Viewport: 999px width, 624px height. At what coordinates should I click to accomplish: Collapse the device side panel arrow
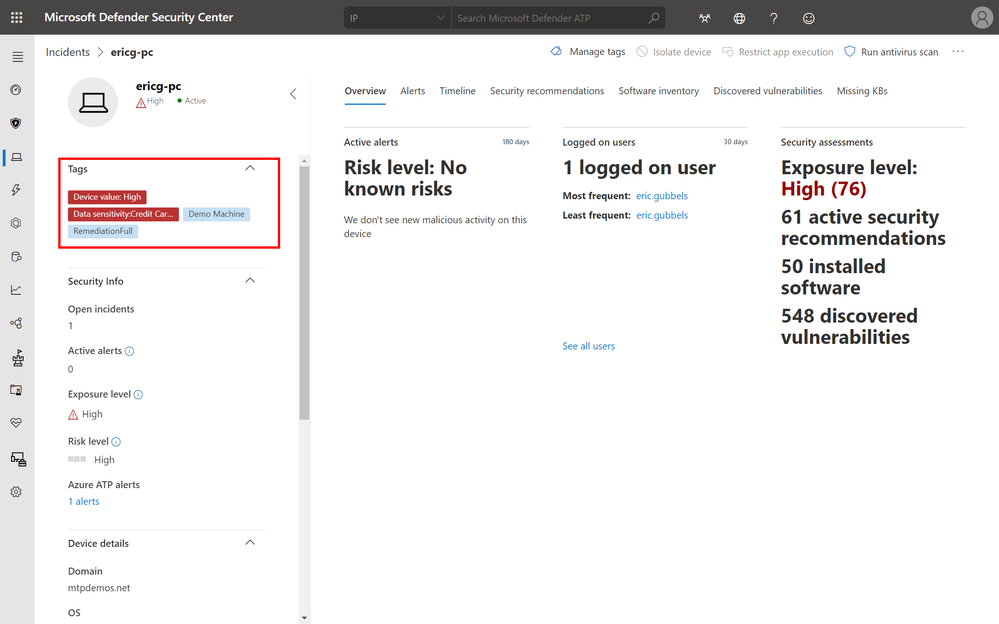click(x=293, y=94)
